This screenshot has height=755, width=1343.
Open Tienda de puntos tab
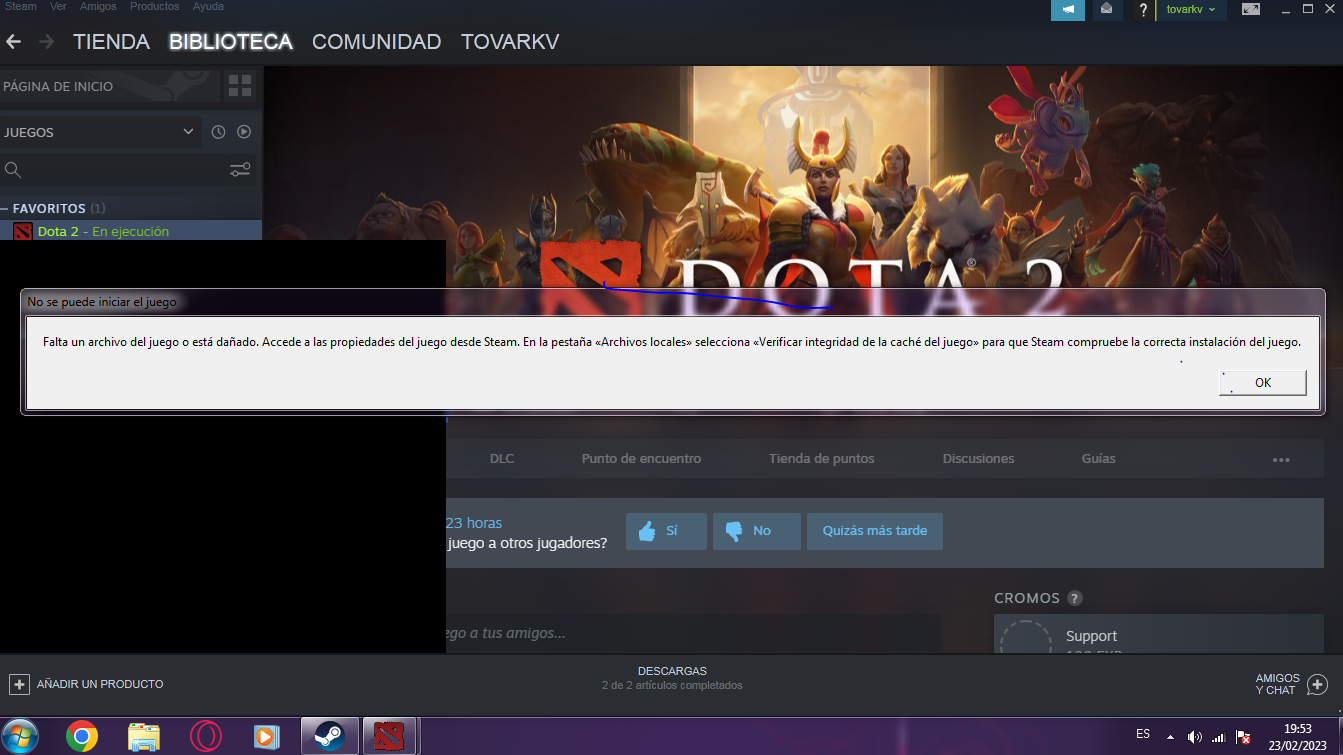(x=821, y=458)
